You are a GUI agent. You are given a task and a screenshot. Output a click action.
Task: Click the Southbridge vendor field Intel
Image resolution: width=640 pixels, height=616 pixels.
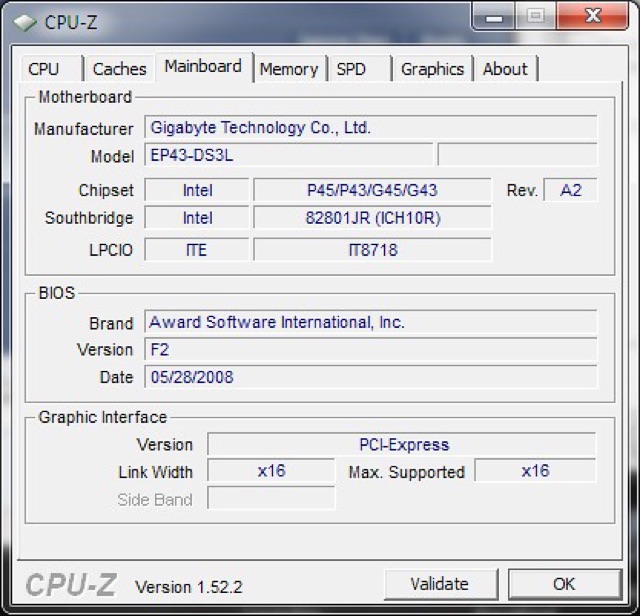point(197,218)
